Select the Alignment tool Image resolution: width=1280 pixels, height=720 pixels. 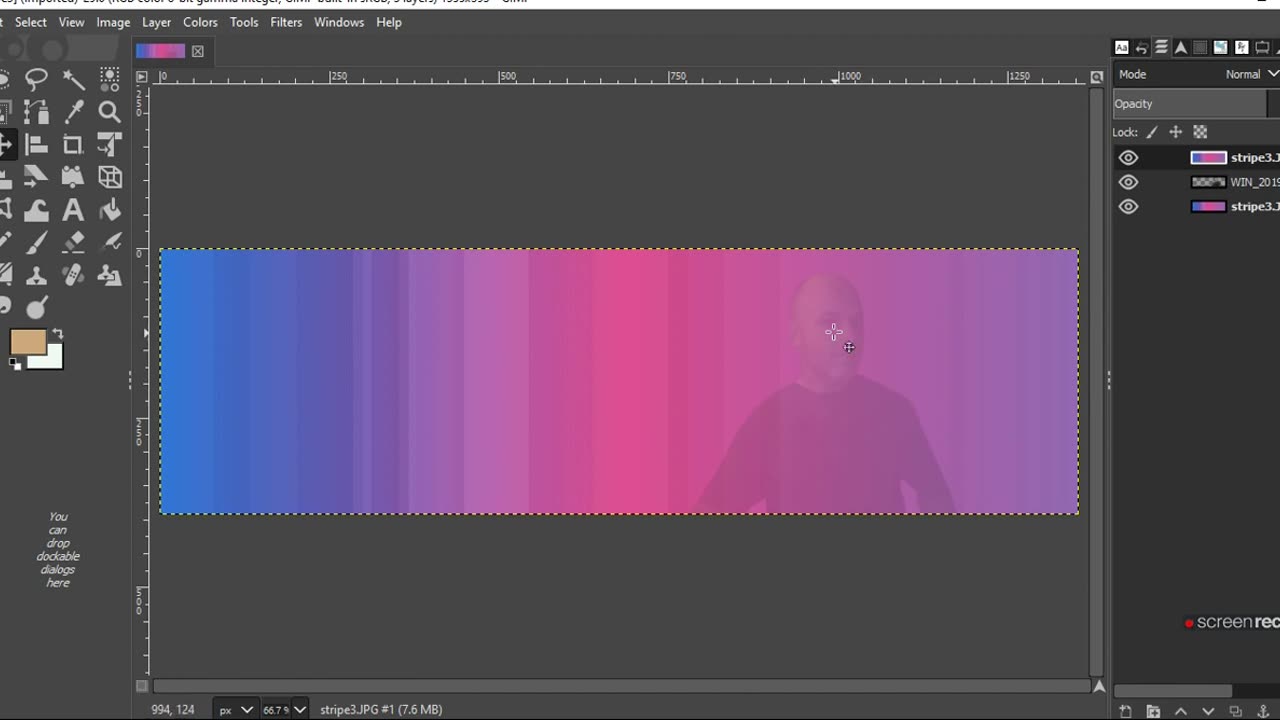37,145
